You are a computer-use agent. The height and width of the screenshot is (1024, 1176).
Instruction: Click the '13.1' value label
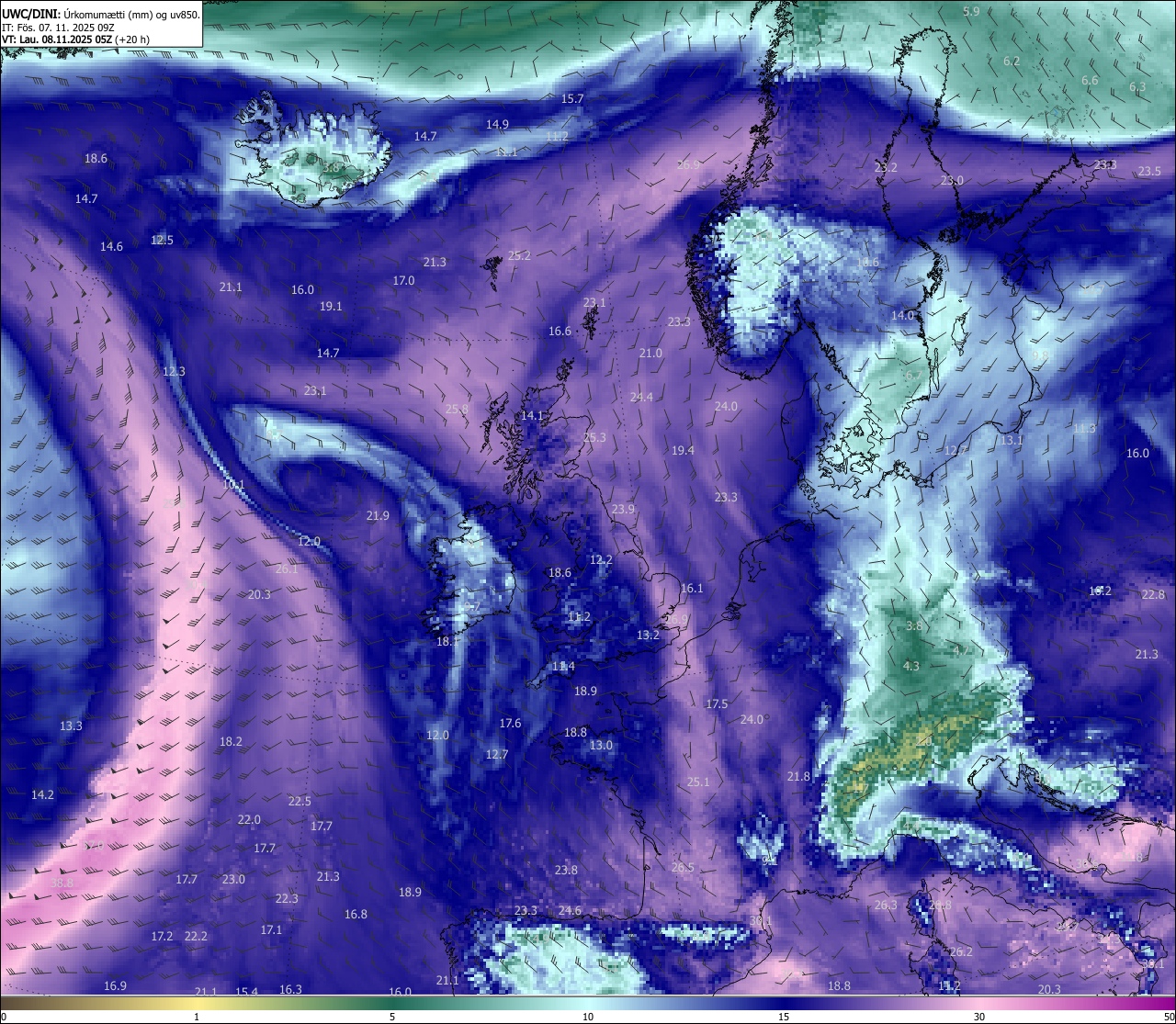1011,440
